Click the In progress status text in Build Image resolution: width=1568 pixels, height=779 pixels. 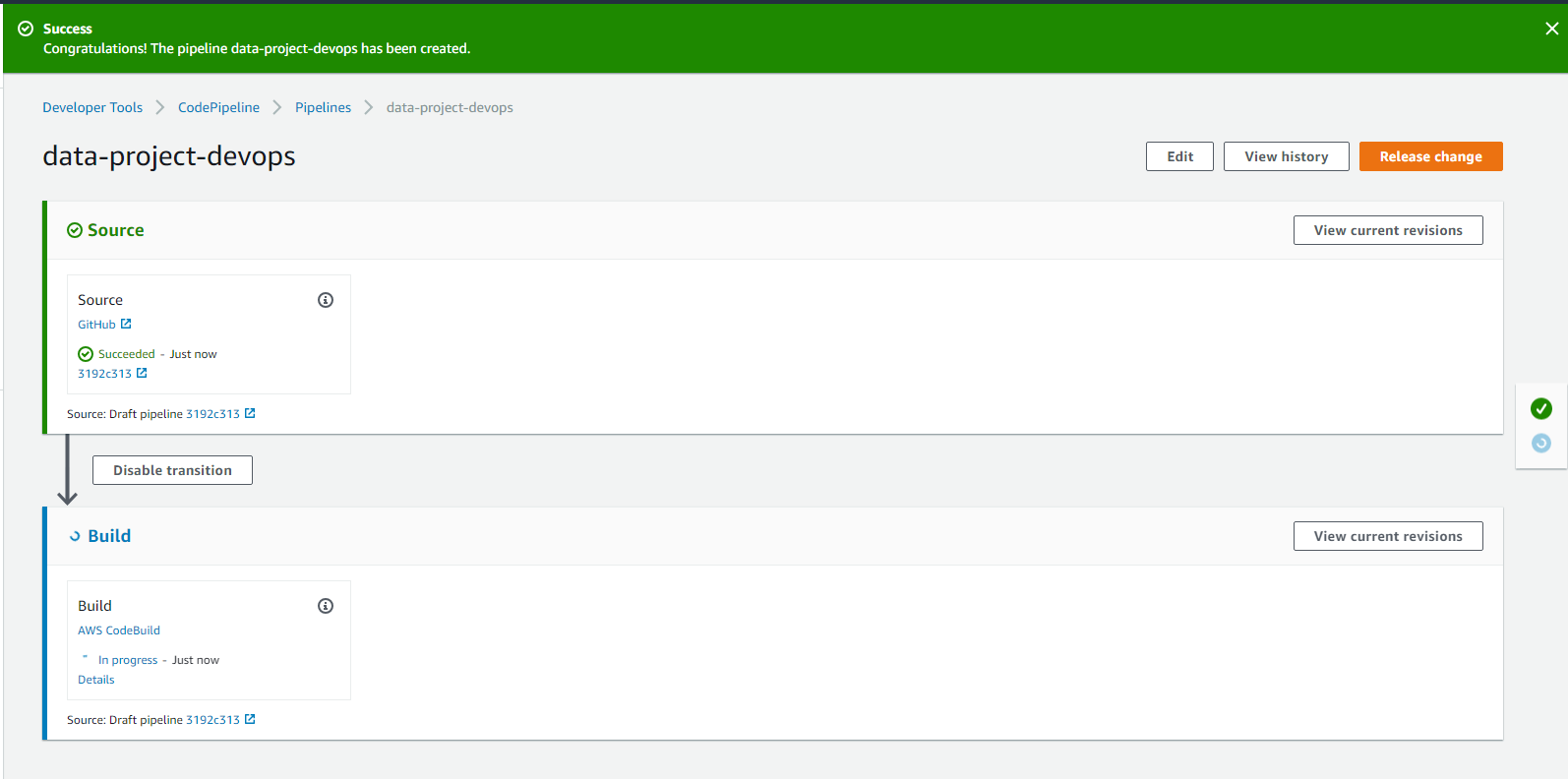[128, 660]
